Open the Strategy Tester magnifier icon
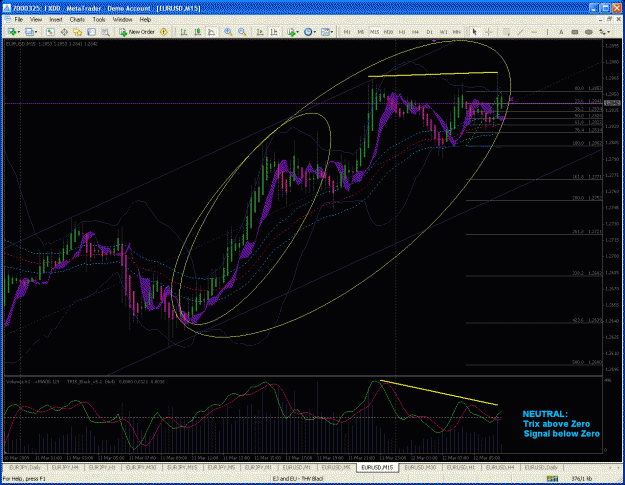 point(106,32)
